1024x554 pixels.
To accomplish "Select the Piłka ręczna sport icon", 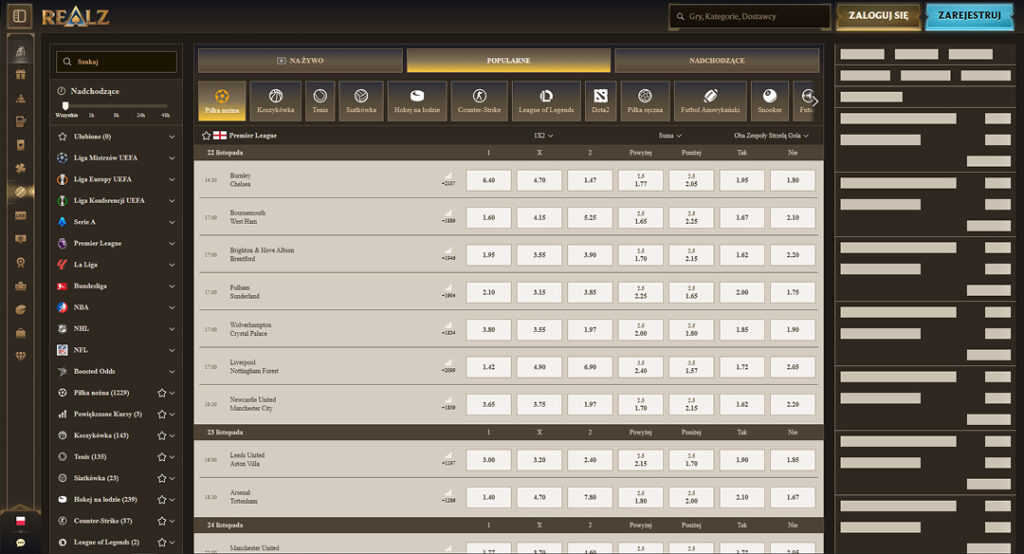I will [x=645, y=101].
